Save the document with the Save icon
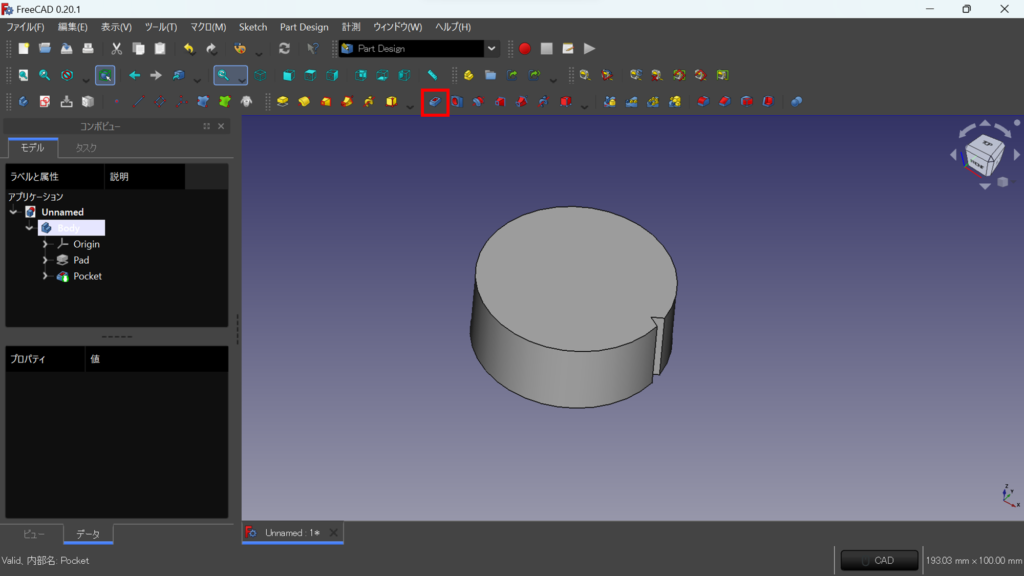The width and height of the screenshot is (1024, 576). 67,48
